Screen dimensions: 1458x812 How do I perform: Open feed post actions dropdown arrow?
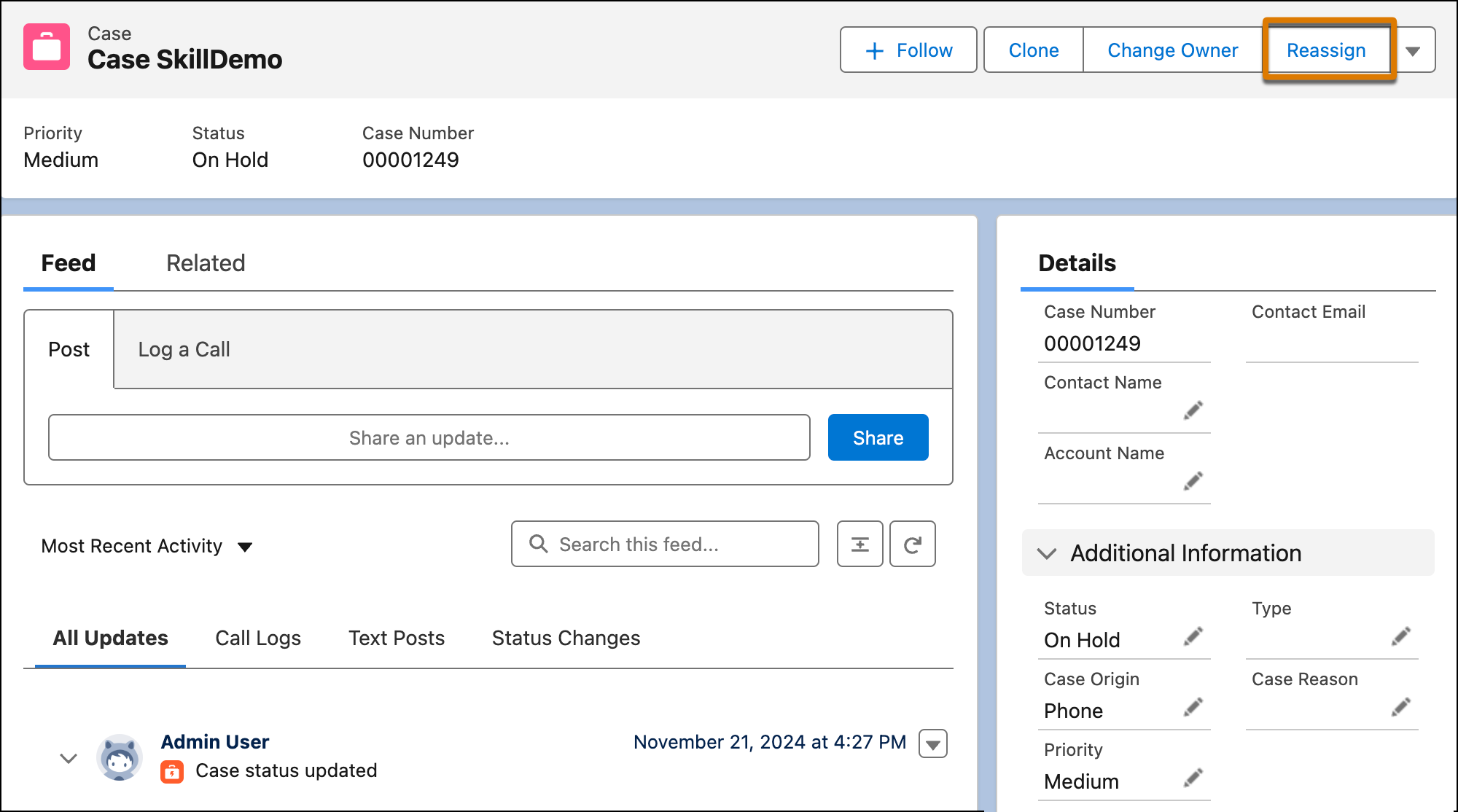[933, 744]
